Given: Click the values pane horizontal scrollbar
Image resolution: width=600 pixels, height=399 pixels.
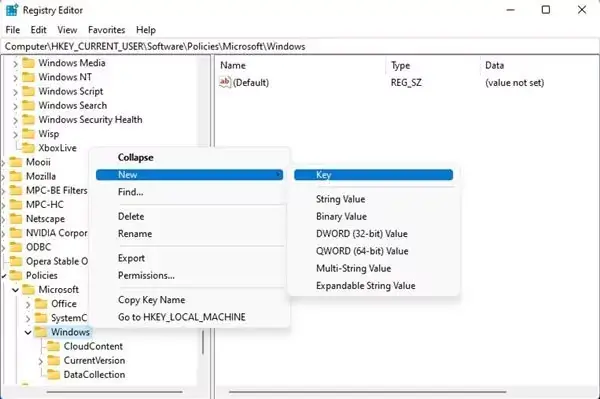Looking at the screenshot, I should (x=368, y=392).
